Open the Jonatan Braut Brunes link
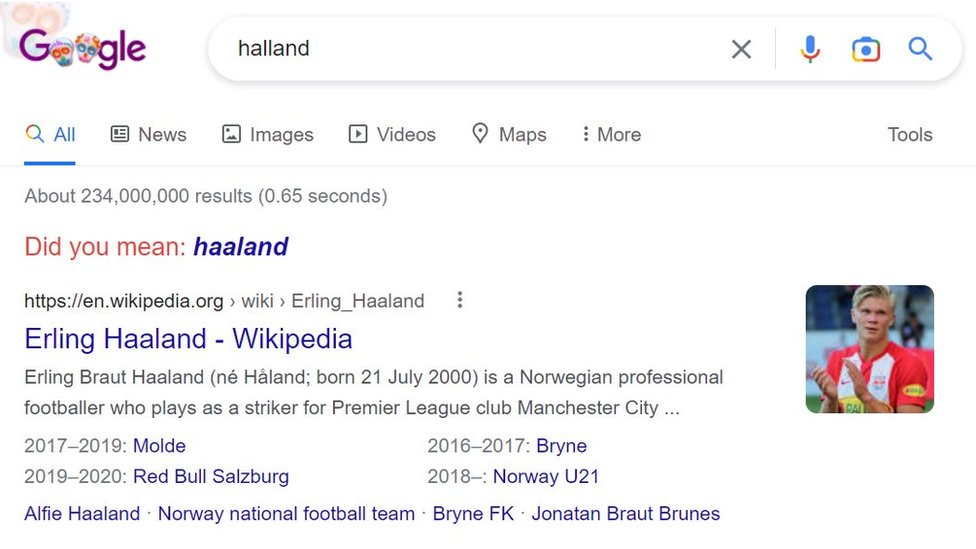This screenshot has height=549, width=976. 625,514
